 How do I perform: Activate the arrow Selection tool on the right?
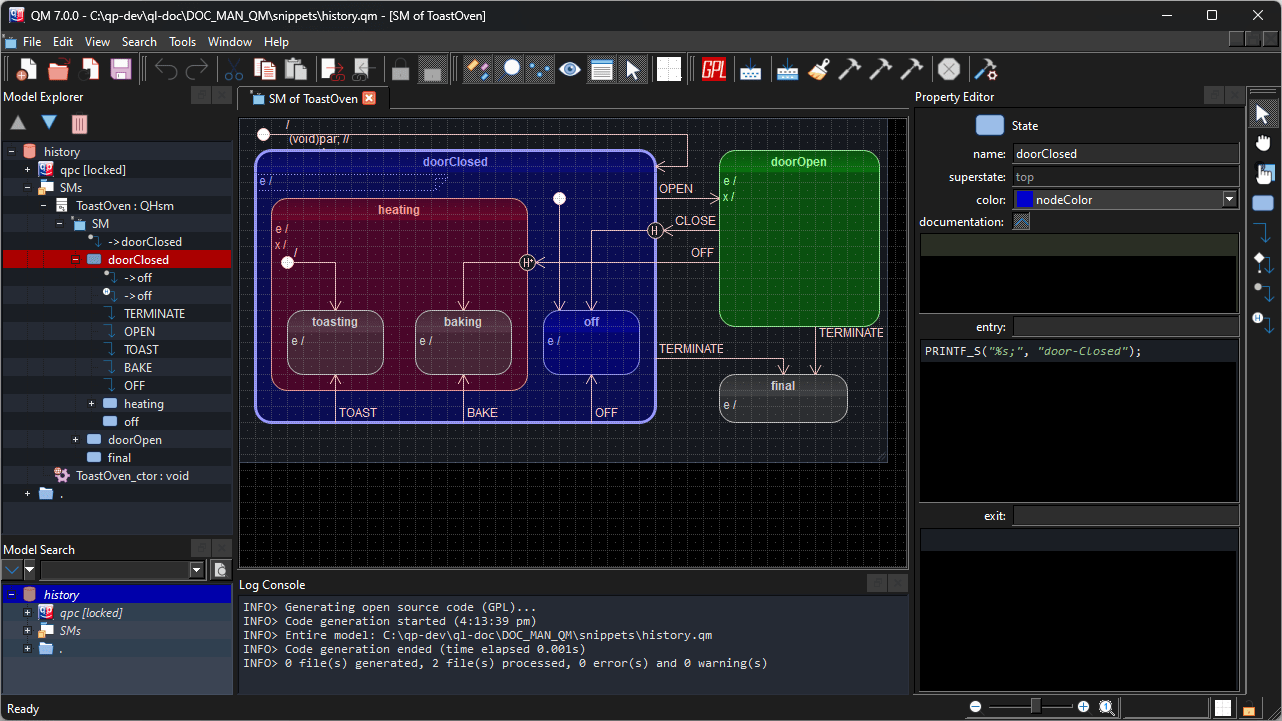[x=1263, y=112]
